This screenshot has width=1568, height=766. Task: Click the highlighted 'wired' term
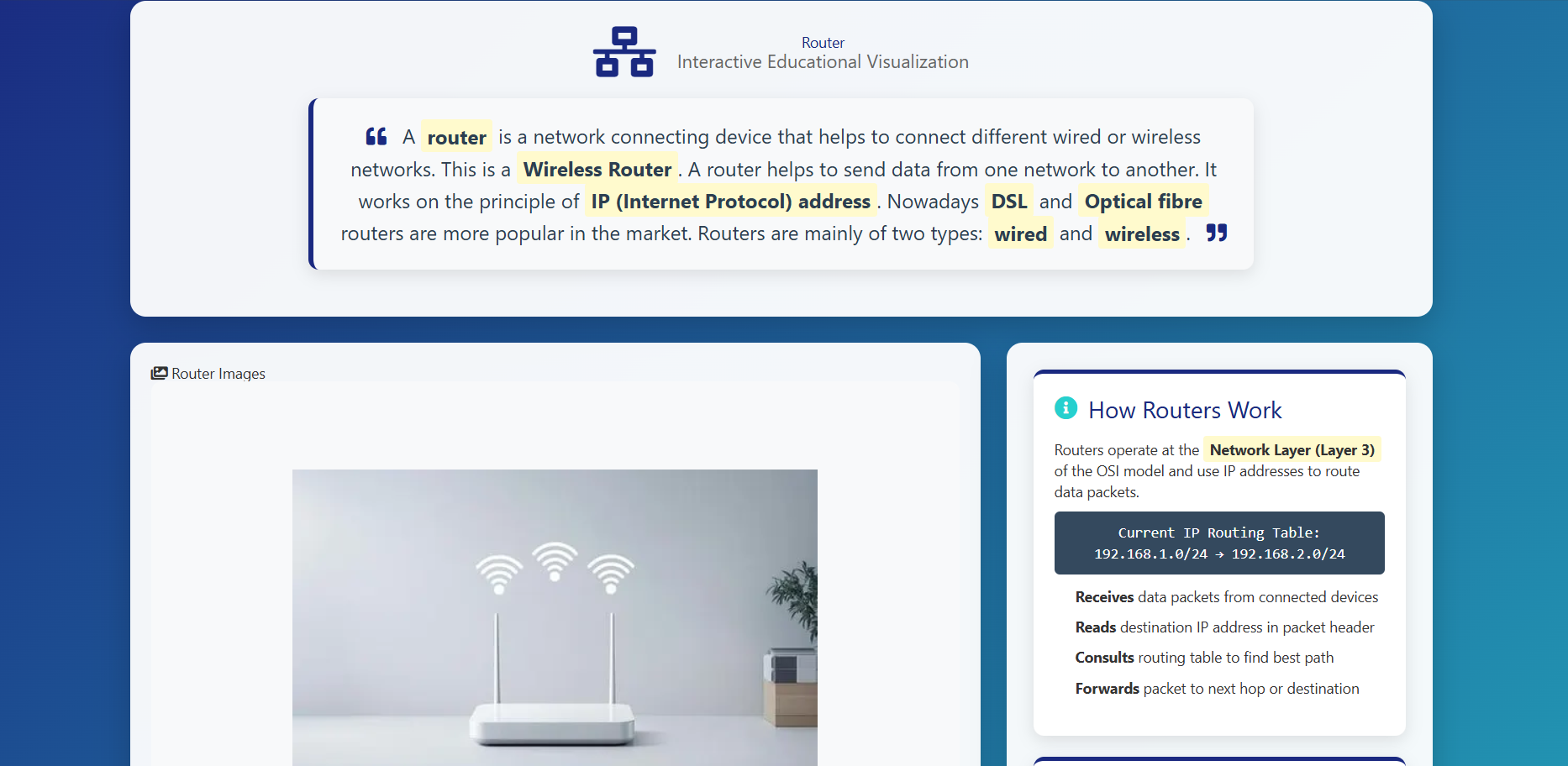(x=1020, y=234)
